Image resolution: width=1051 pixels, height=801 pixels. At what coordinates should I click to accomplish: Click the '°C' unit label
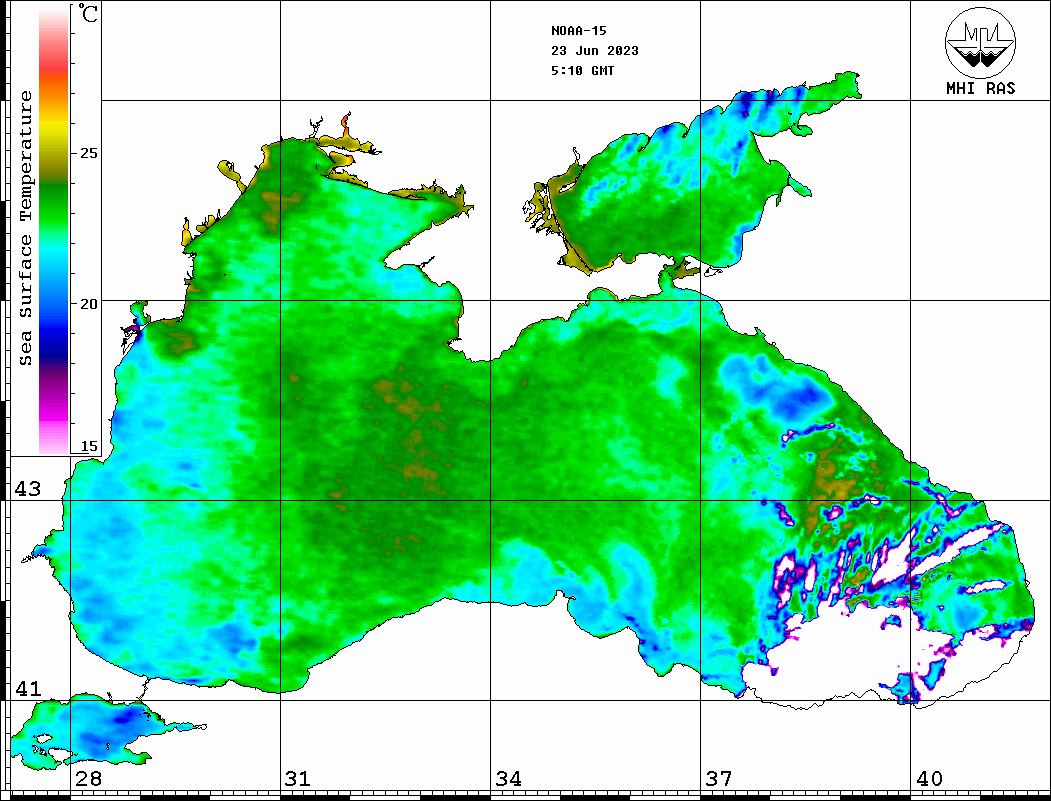coord(88,13)
